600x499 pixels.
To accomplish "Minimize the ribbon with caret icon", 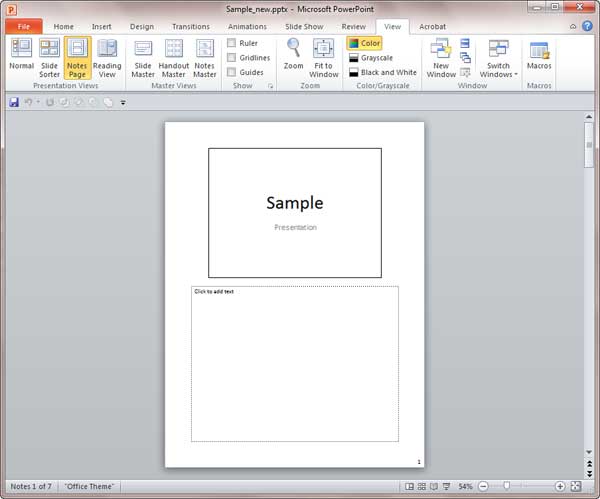I will click(x=573, y=27).
